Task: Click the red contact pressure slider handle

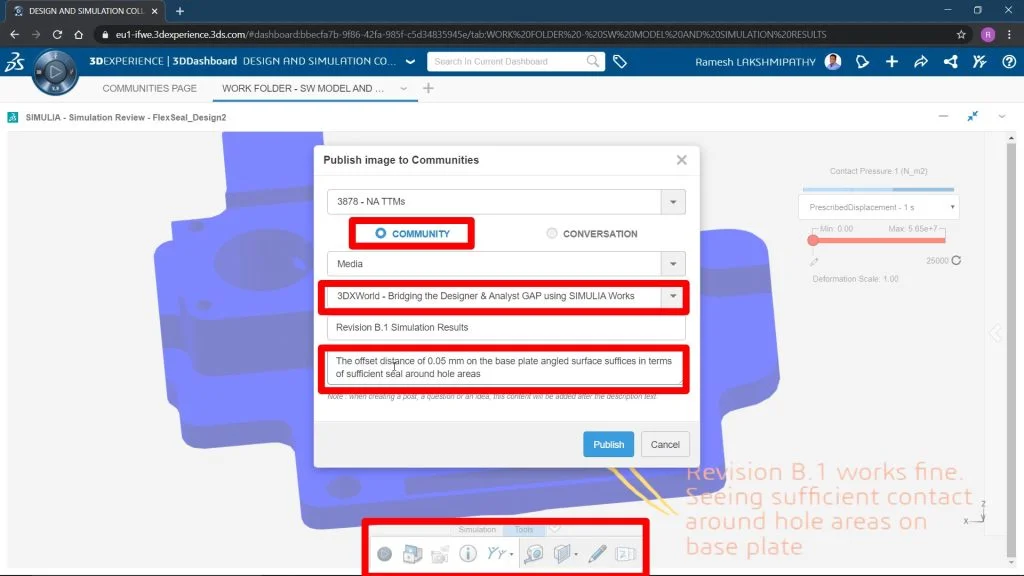Action: coord(813,240)
